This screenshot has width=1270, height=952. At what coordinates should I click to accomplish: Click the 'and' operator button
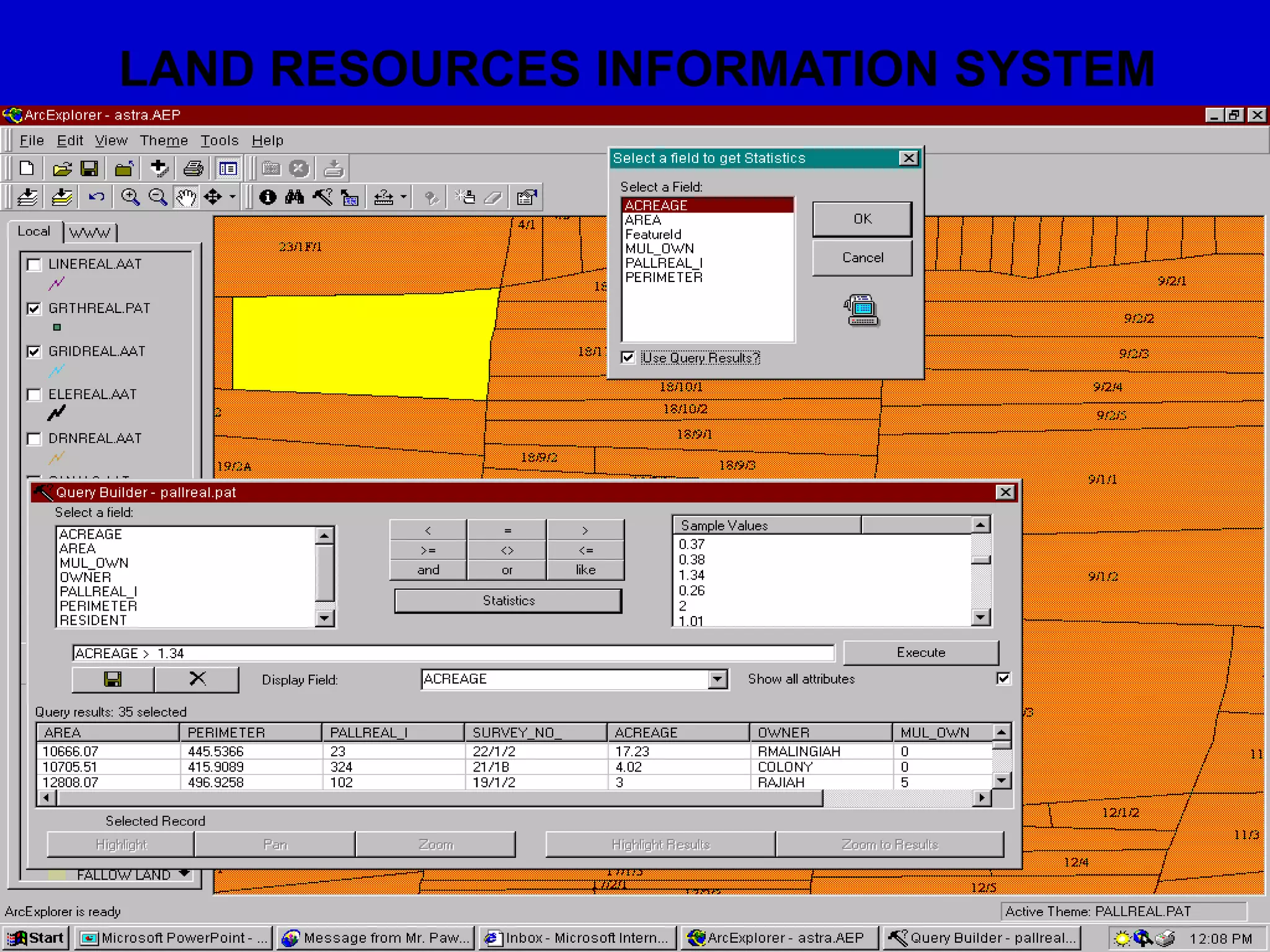coord(428,570)
